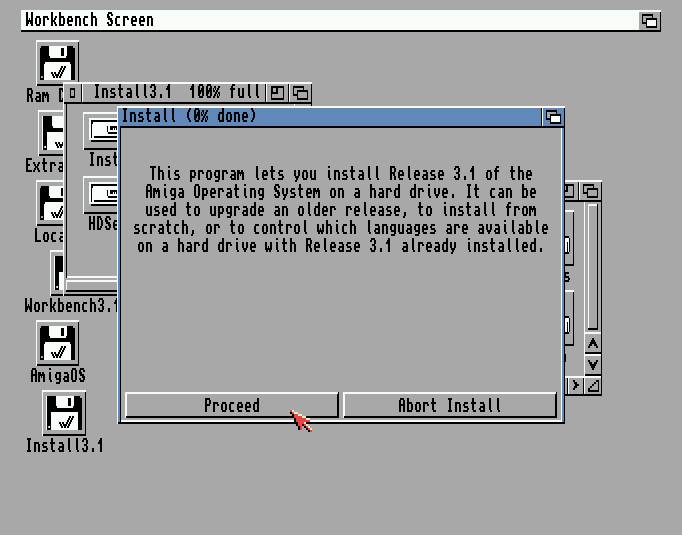
Task: Click the scroll up arrow in background window
Action: tap(593, 345)
